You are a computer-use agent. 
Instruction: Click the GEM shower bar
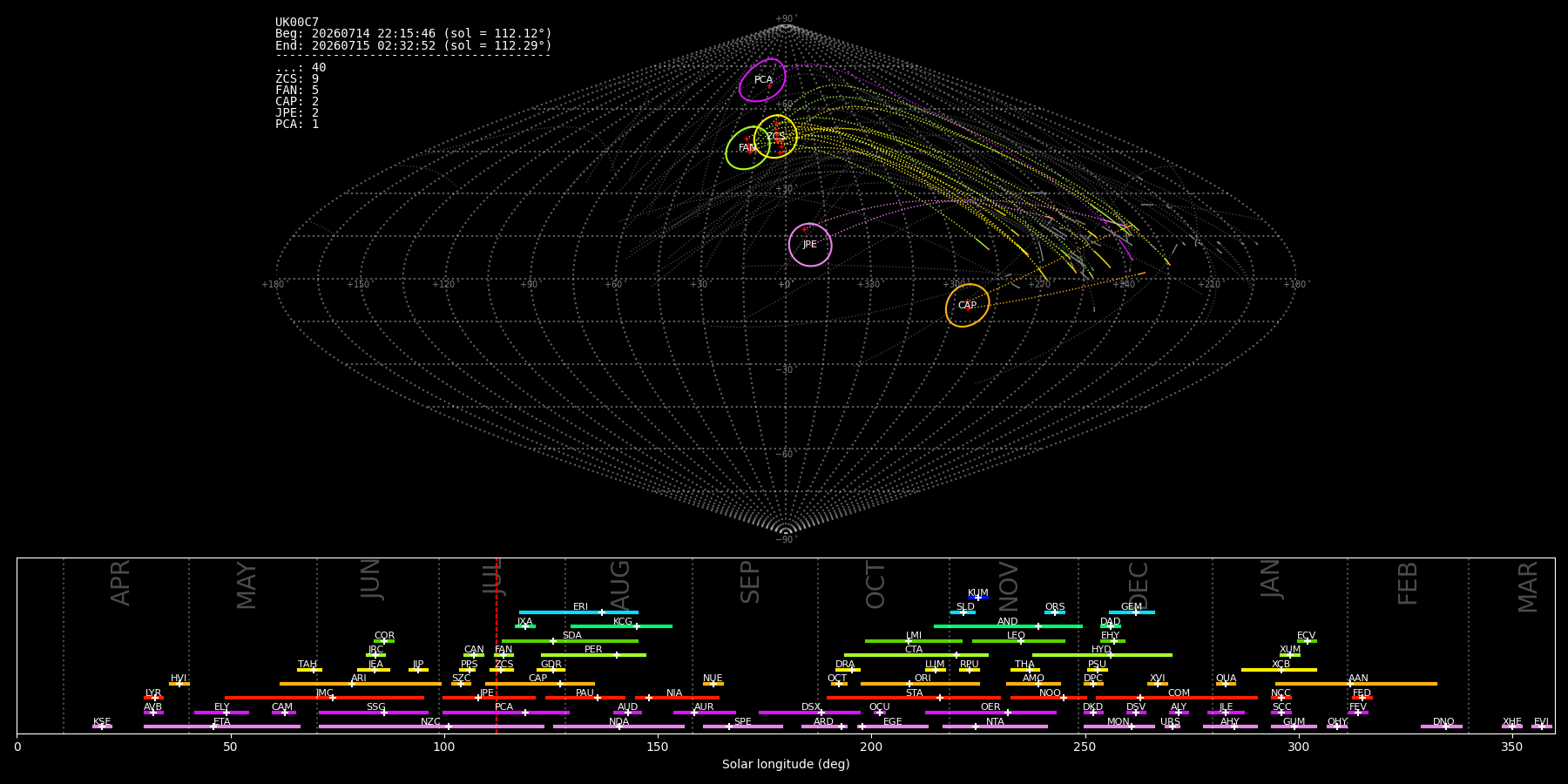[x=1132, y=612]
